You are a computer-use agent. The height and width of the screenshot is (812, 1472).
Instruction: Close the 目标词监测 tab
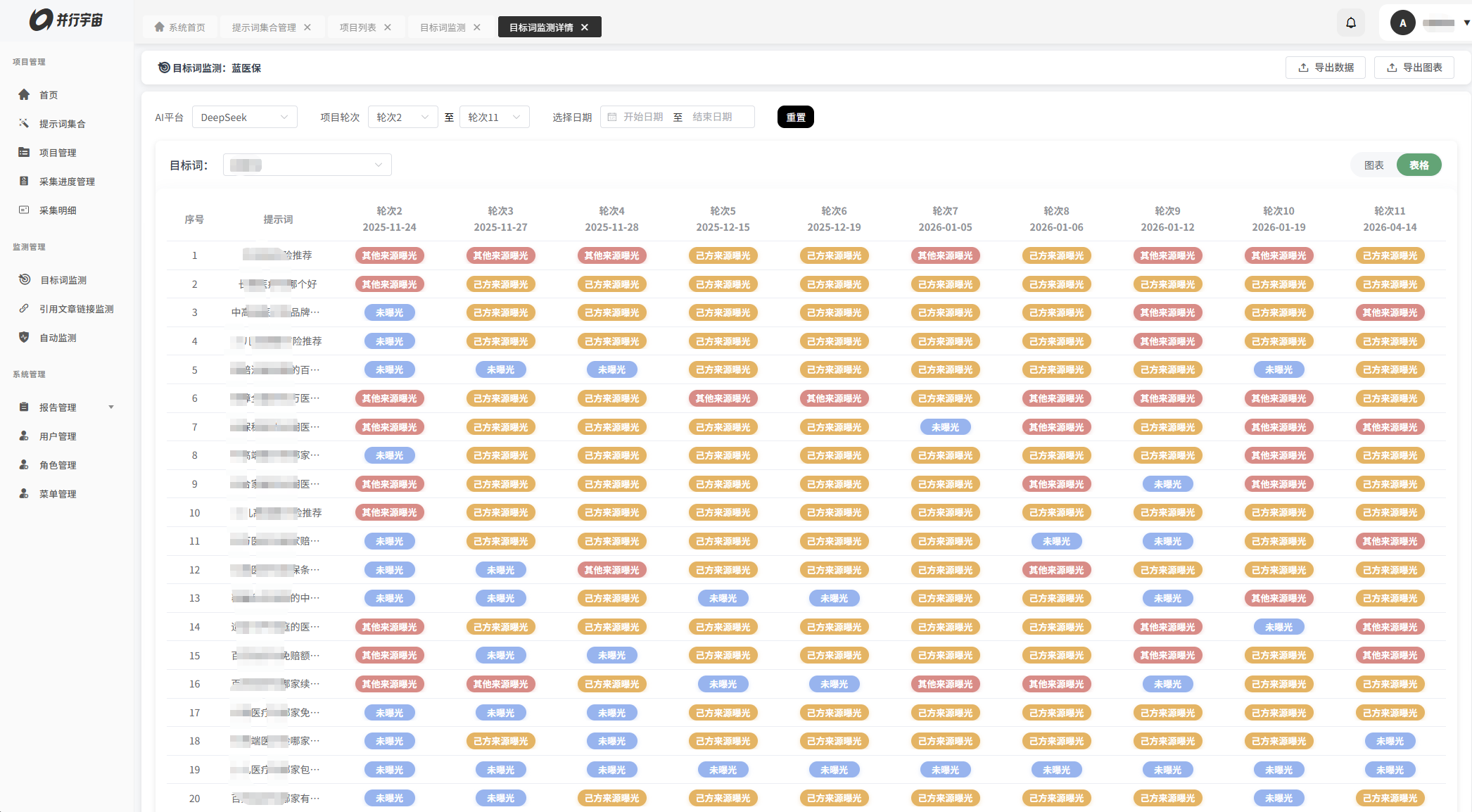tap(477, 27)
